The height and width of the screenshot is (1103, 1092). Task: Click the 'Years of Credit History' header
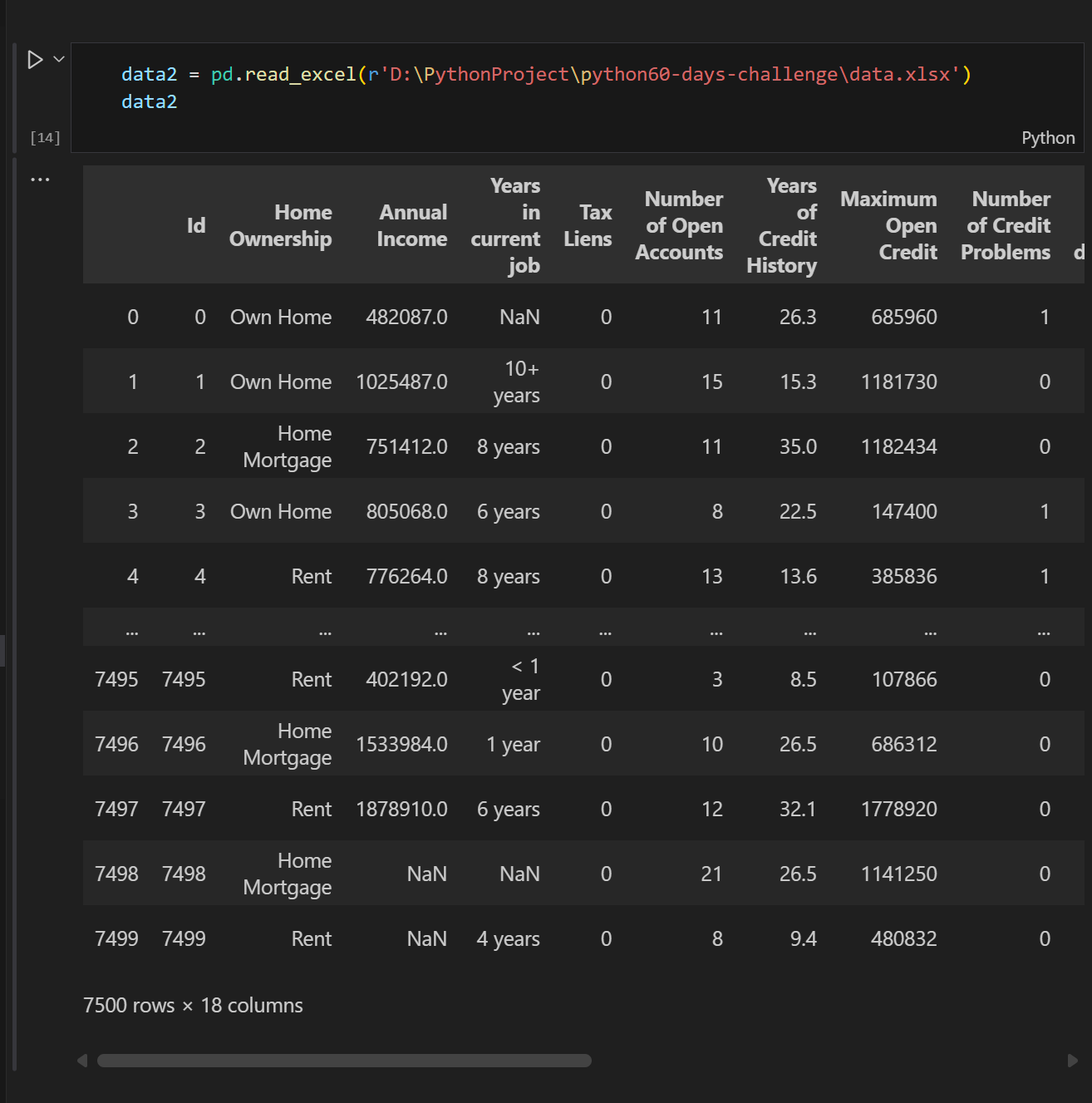click(x=782, y=226)
